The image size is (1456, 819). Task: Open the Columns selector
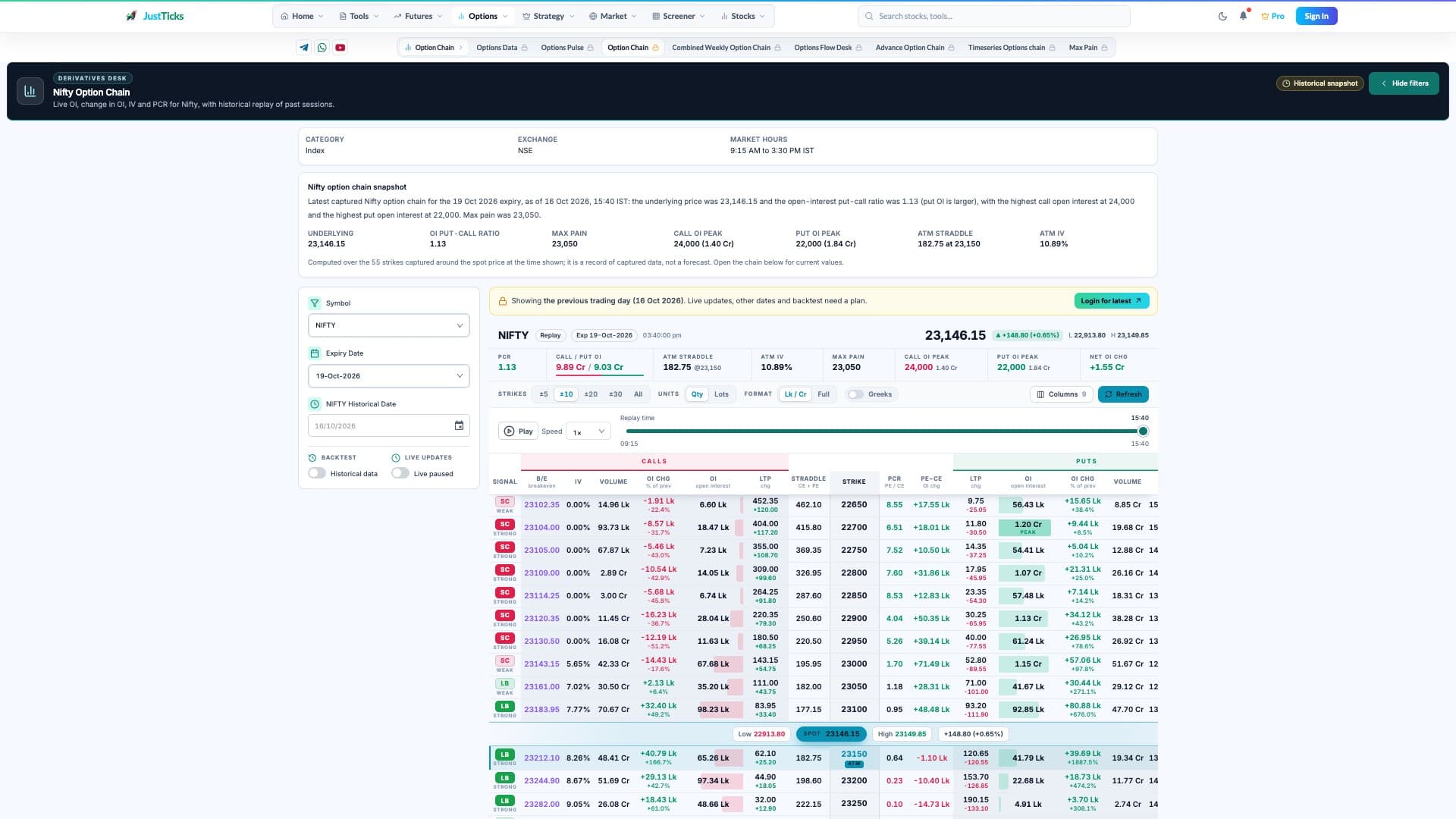click(1062, 394)
